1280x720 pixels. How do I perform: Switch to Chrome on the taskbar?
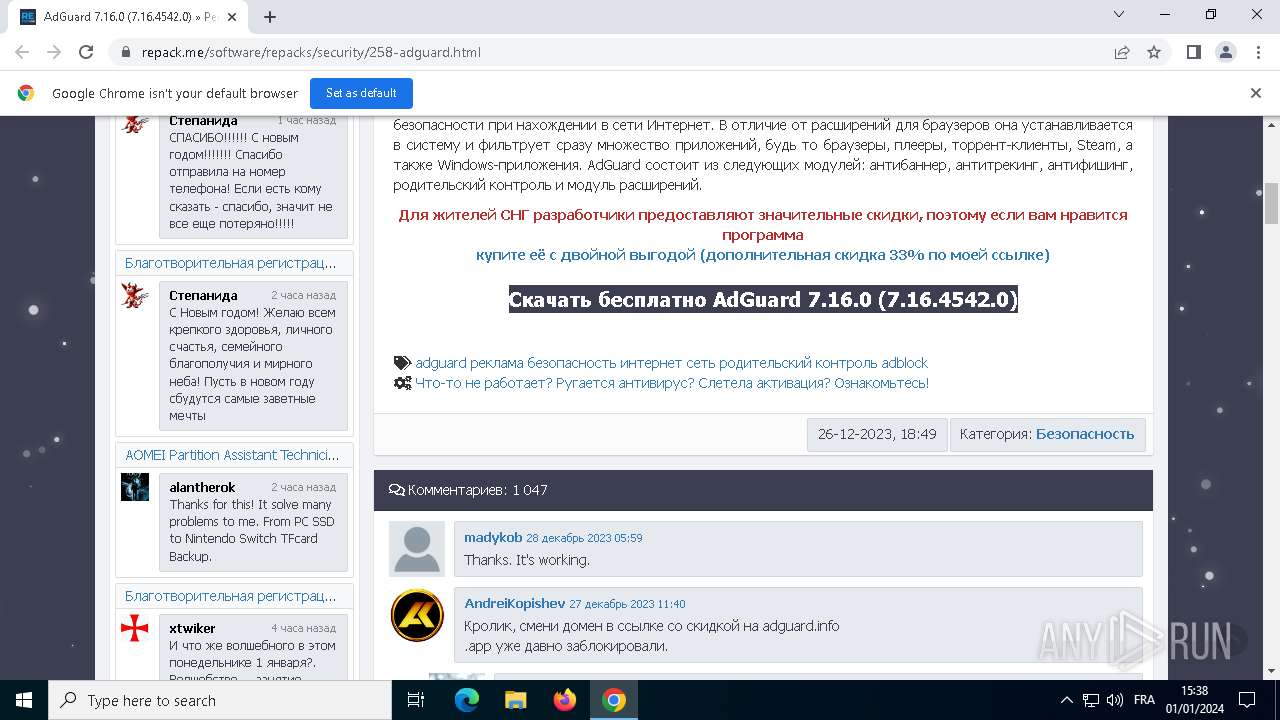point(614,700)
